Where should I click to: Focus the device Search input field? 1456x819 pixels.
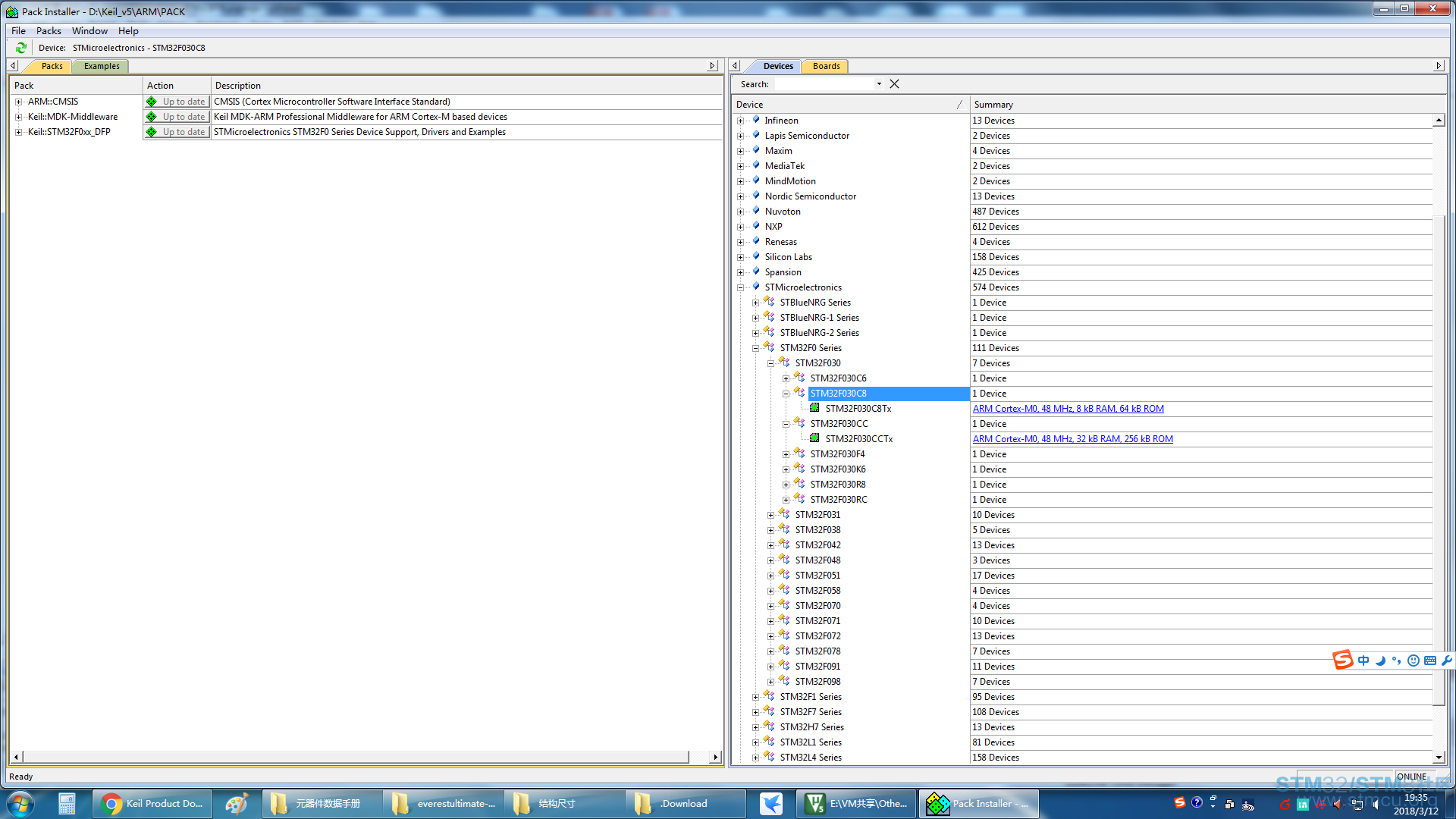pyautogui.click(x=824, y=84)
